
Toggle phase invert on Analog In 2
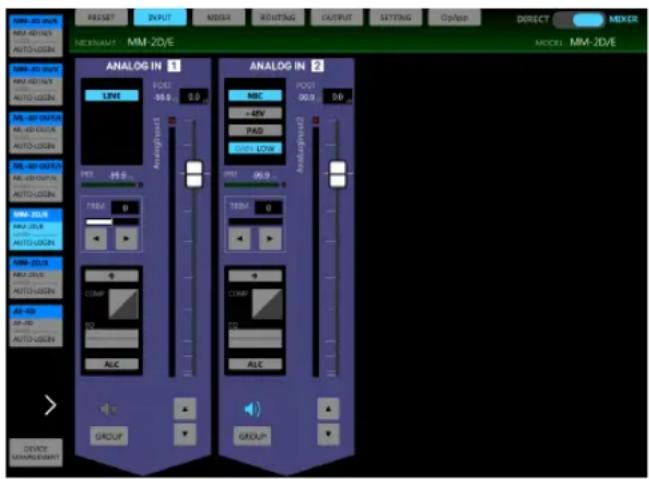255,276
